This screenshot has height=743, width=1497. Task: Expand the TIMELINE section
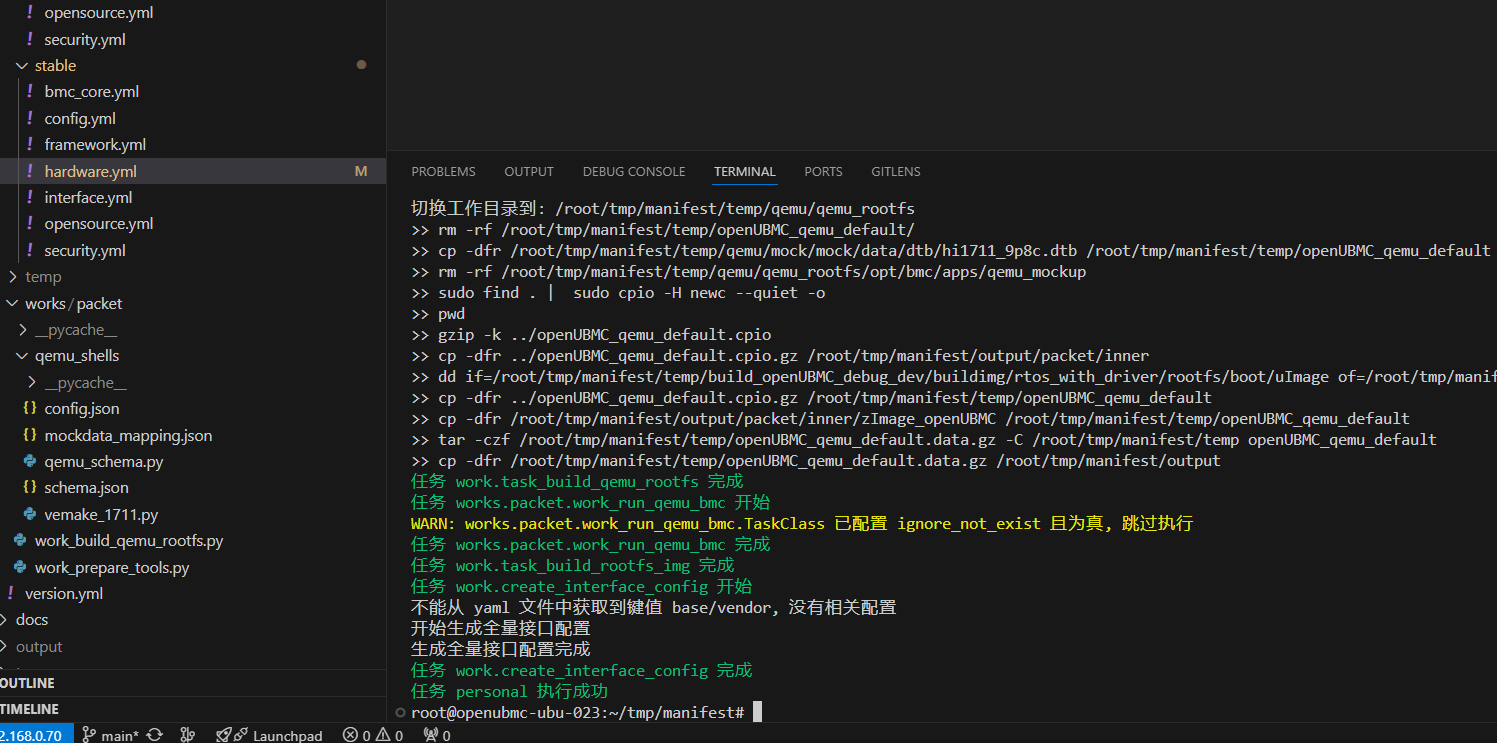(x=30, y=709)
